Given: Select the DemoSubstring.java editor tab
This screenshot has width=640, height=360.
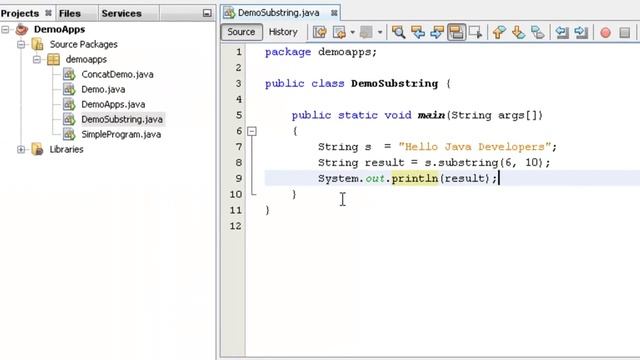Looking at the screenshot, I should point(278,13).
